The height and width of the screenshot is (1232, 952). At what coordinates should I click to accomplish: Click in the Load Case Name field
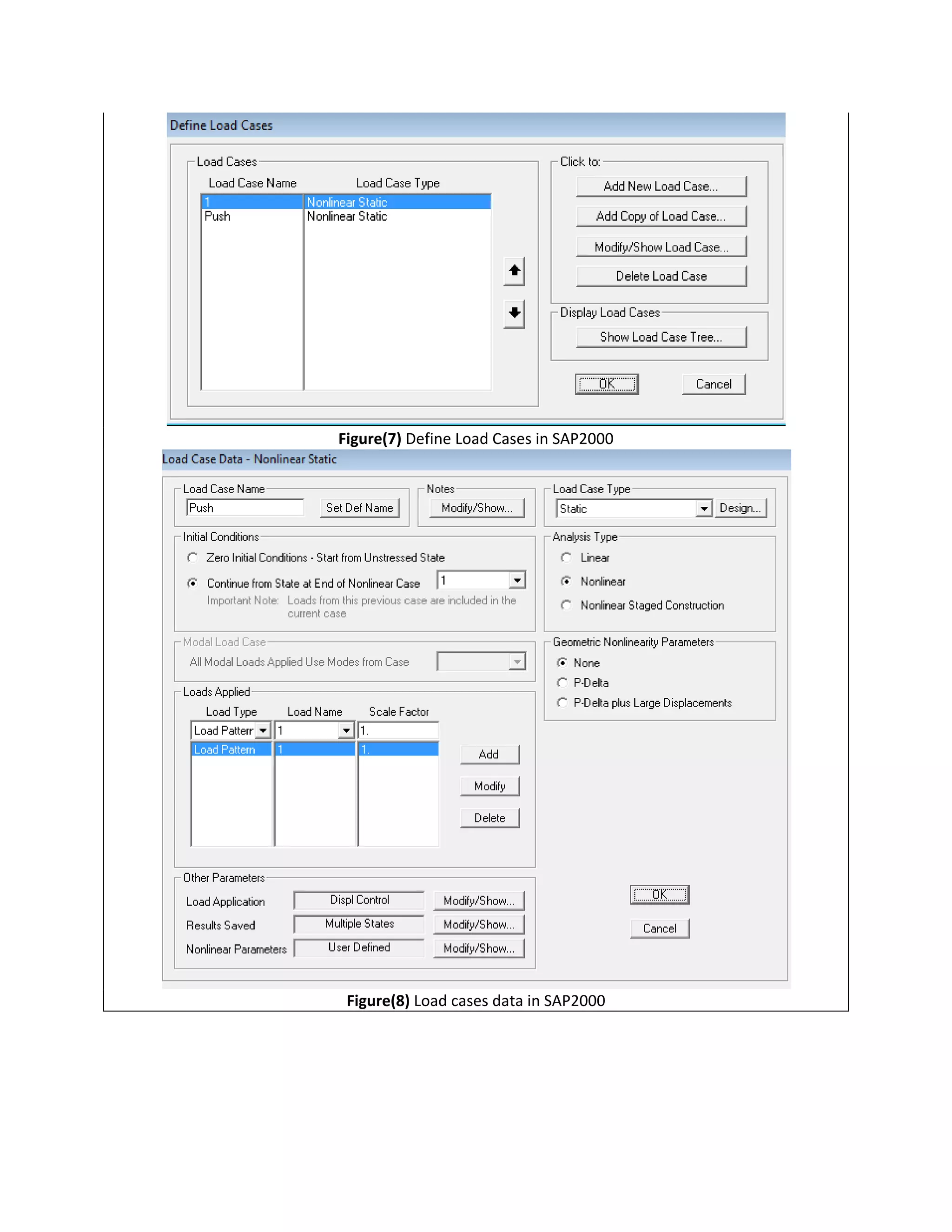[245, 508]
